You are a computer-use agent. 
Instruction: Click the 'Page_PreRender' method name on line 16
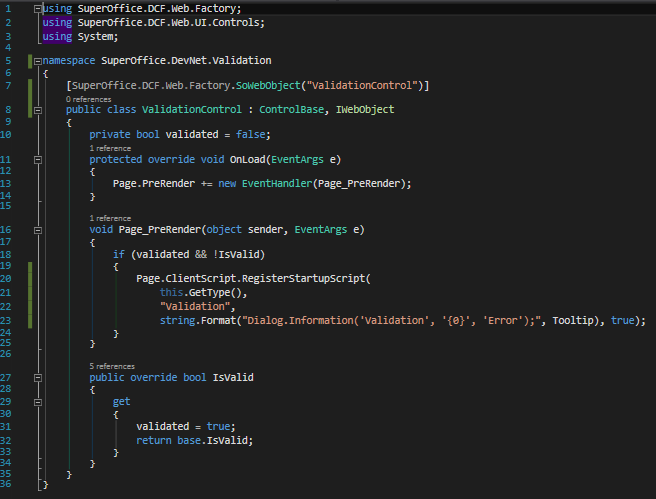pos(159,230)
